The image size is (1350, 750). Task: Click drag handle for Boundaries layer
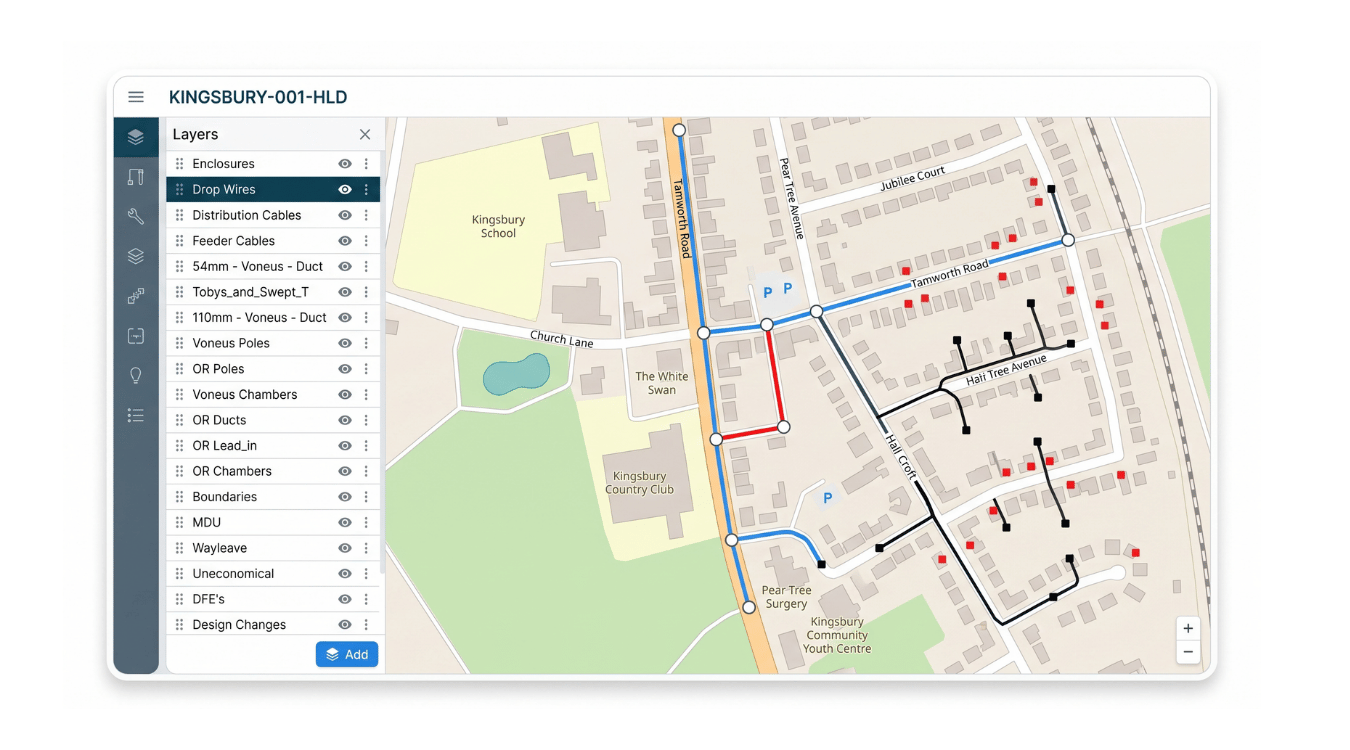tap(180, 497)
